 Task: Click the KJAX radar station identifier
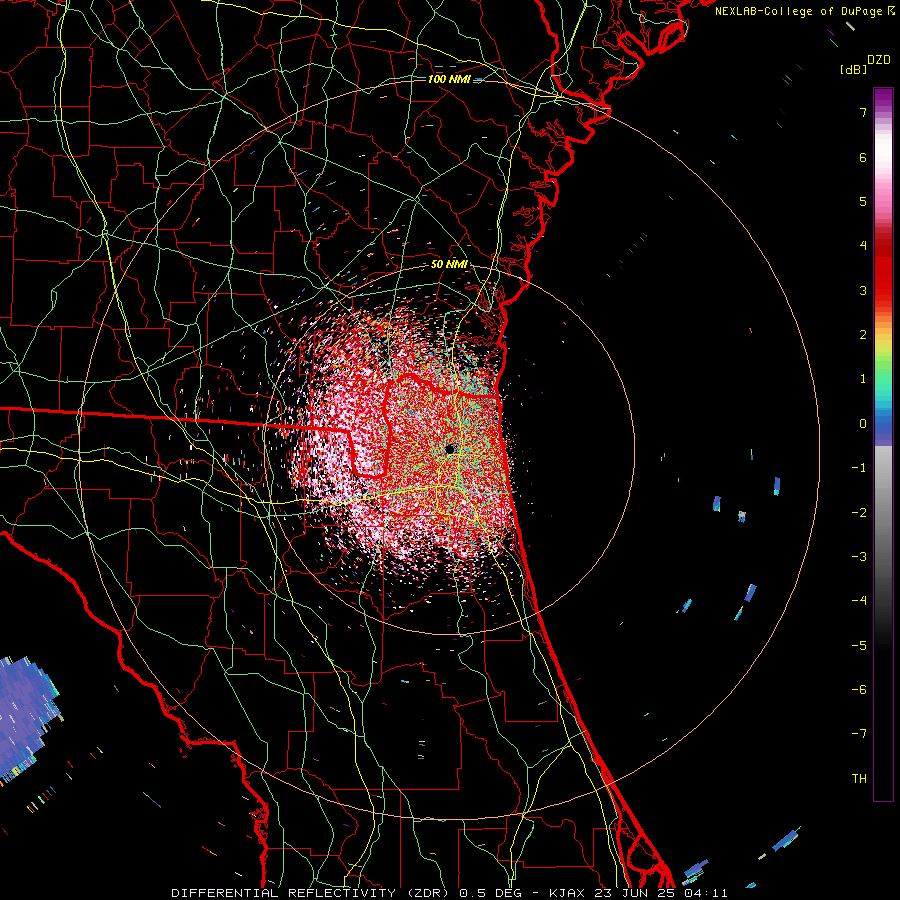click(567, 893)
